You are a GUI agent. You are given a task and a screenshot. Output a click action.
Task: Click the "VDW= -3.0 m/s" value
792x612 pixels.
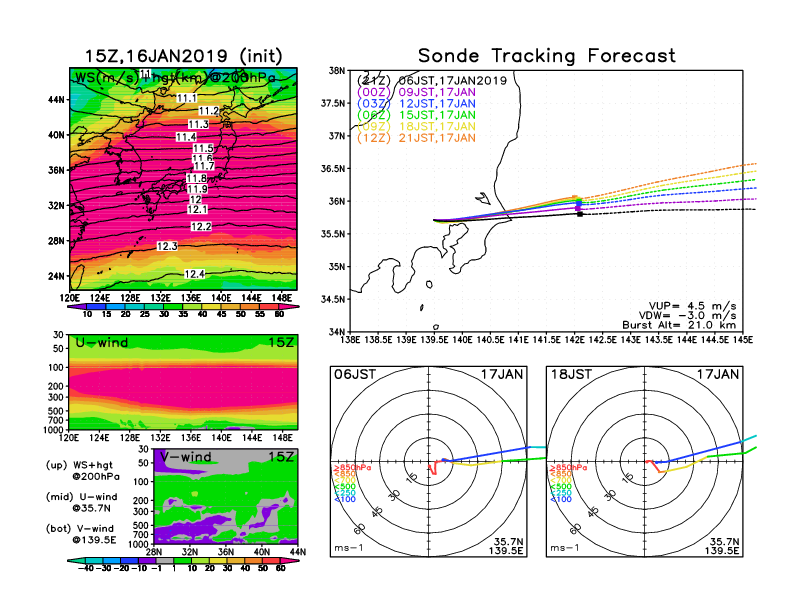687,316
